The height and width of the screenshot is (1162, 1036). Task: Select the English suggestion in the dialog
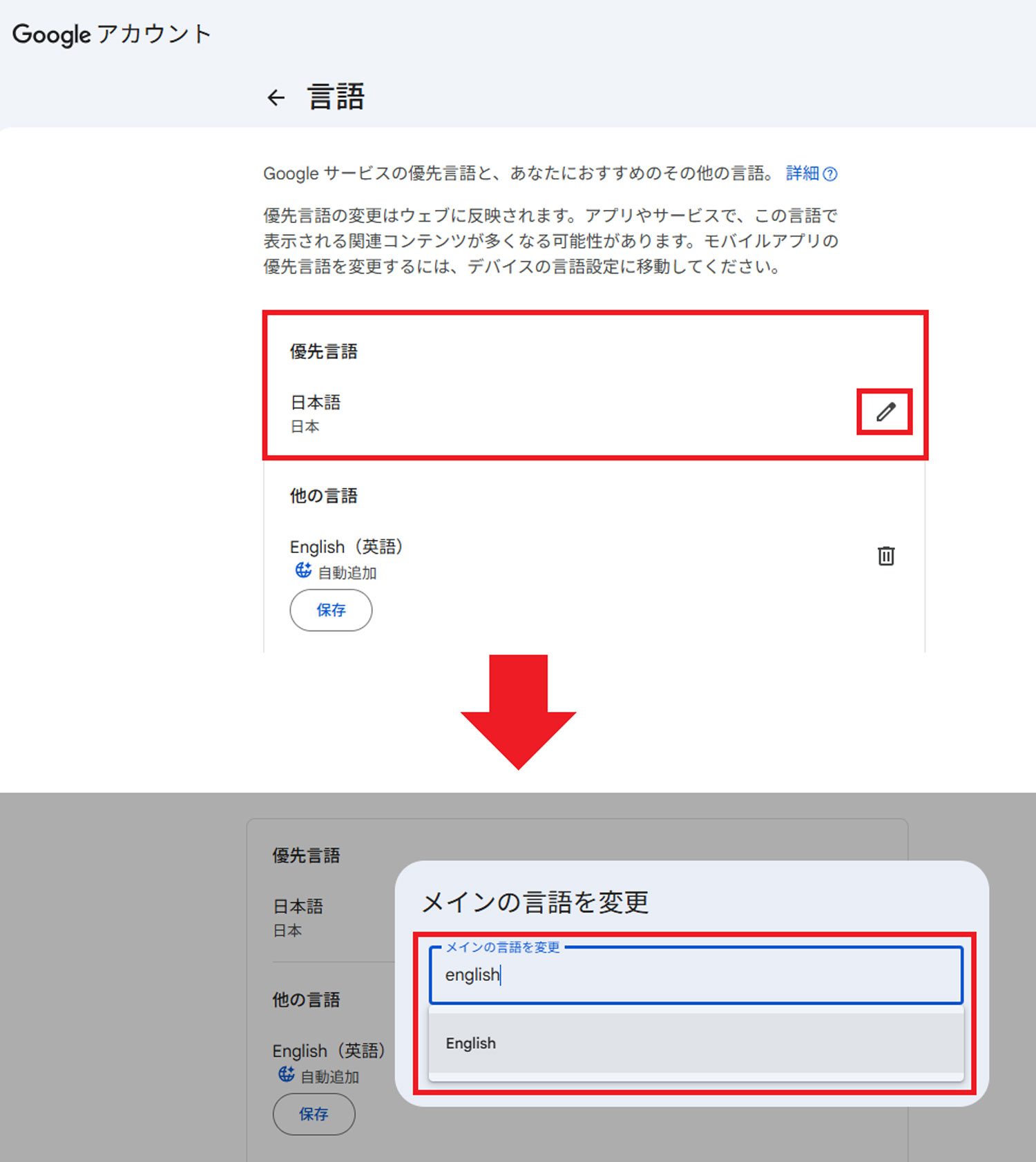[x=696, y=1043]
